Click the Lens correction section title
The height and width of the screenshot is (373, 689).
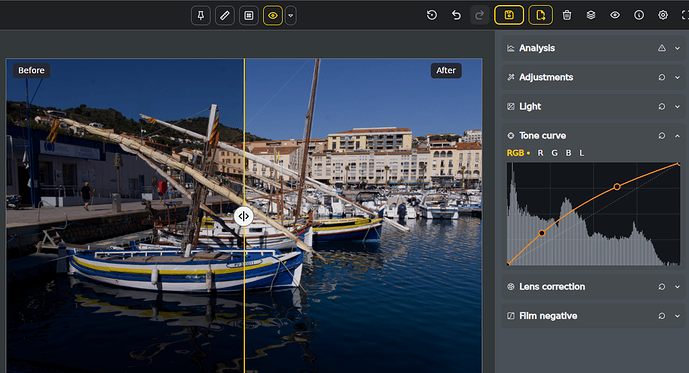[x=552, y=287]
